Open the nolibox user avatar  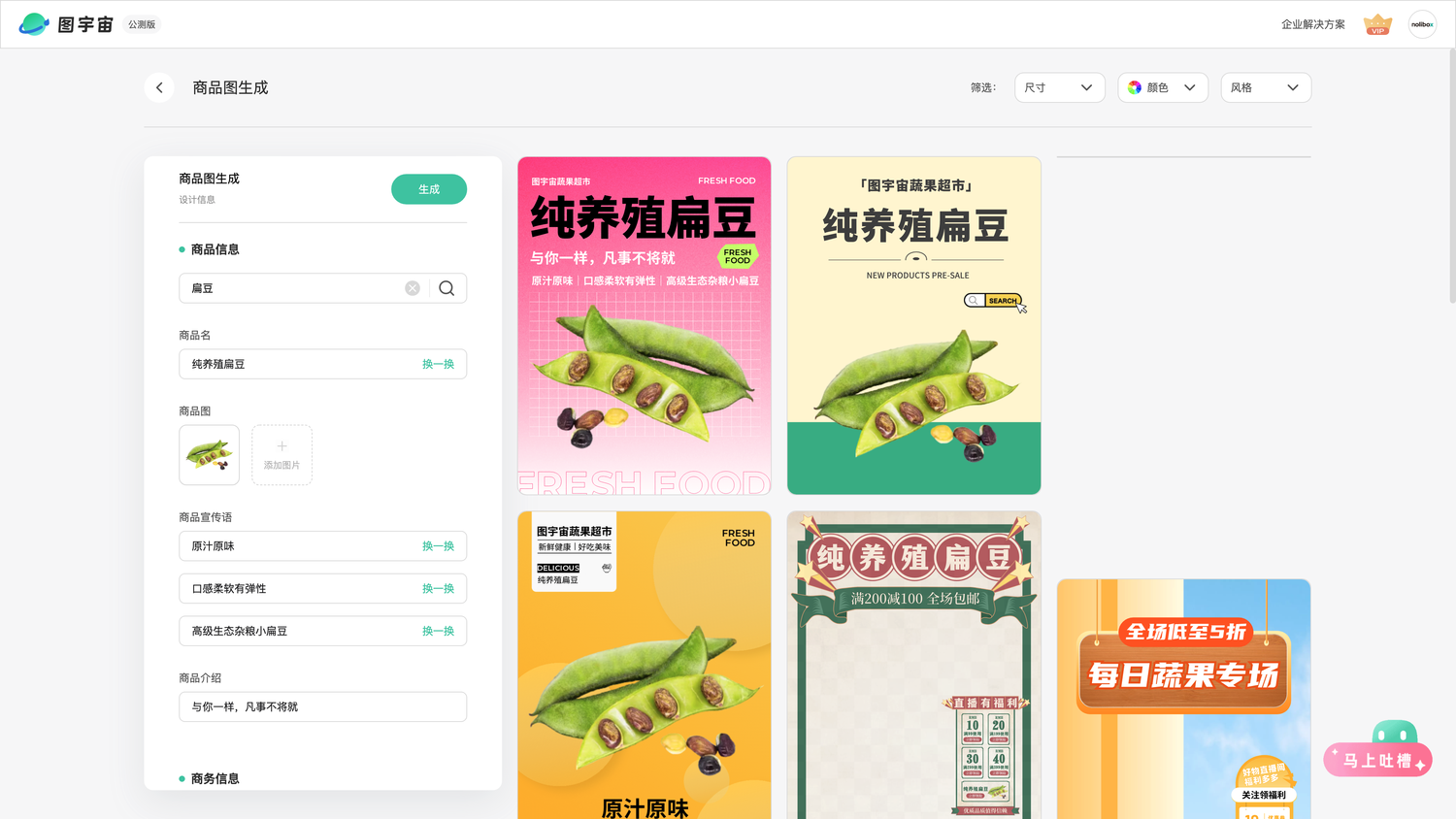click(1422, 24)
